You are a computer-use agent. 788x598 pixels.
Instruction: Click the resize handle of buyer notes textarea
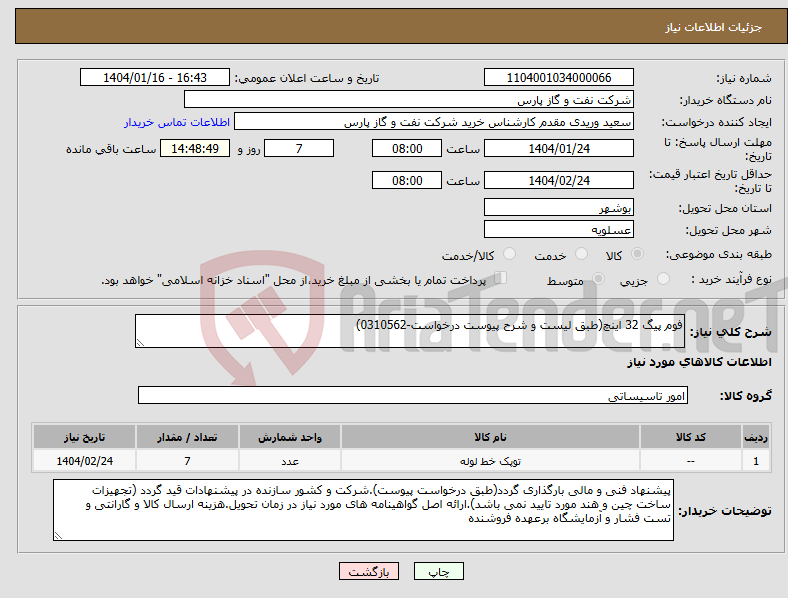pos(58,536)
